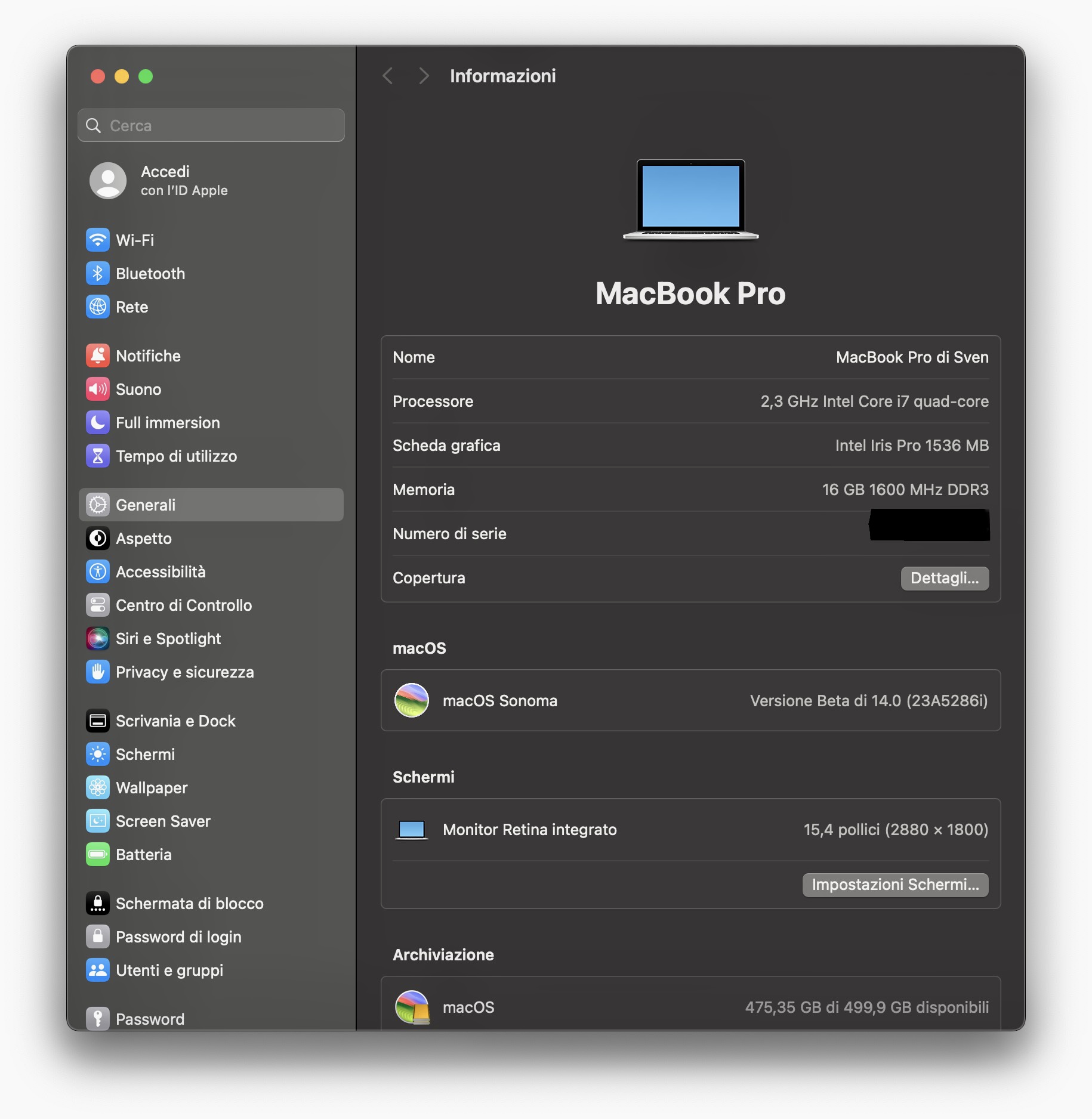Open Full immersion moon icon
This screenshot has height=1119, width=1092.
[x=98, y=422]
